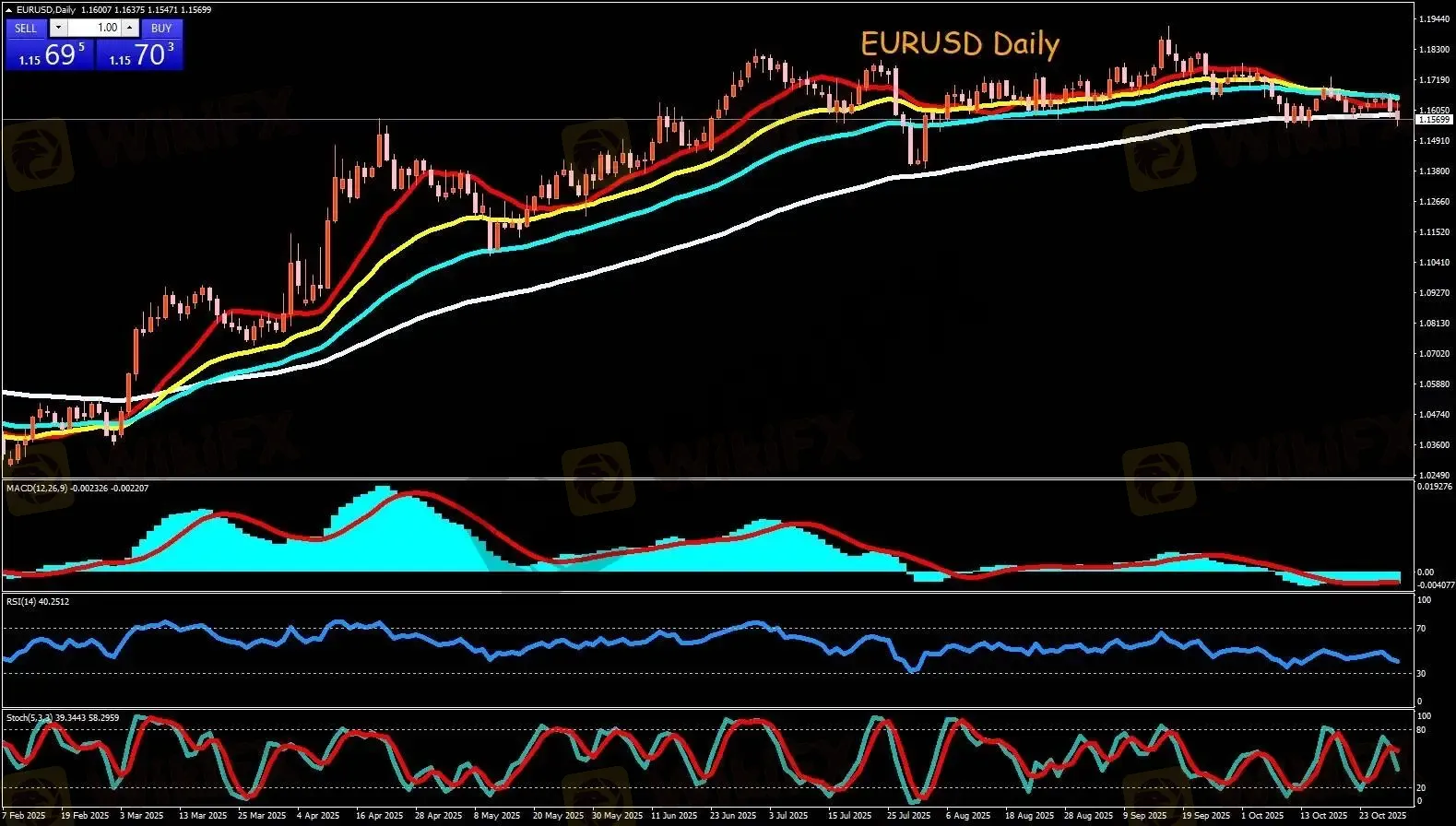Increase trade volume with the up arrow
Viewport: 1456px width, 826px height.
click(x=130, y=29)
